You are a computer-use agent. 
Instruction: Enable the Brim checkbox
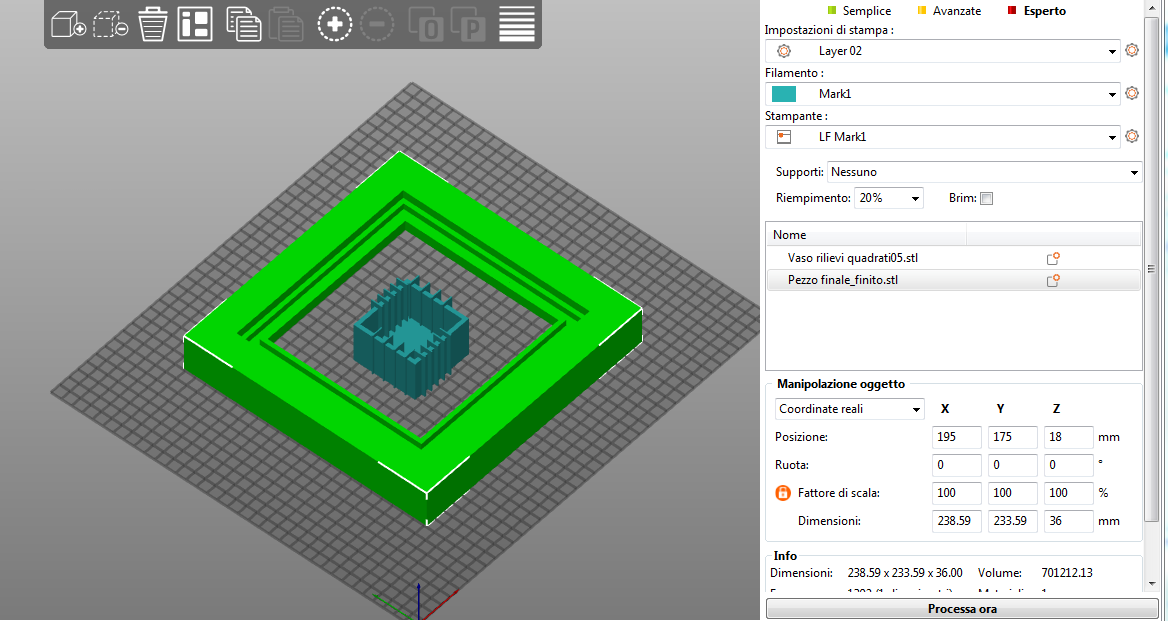point(986,198)
